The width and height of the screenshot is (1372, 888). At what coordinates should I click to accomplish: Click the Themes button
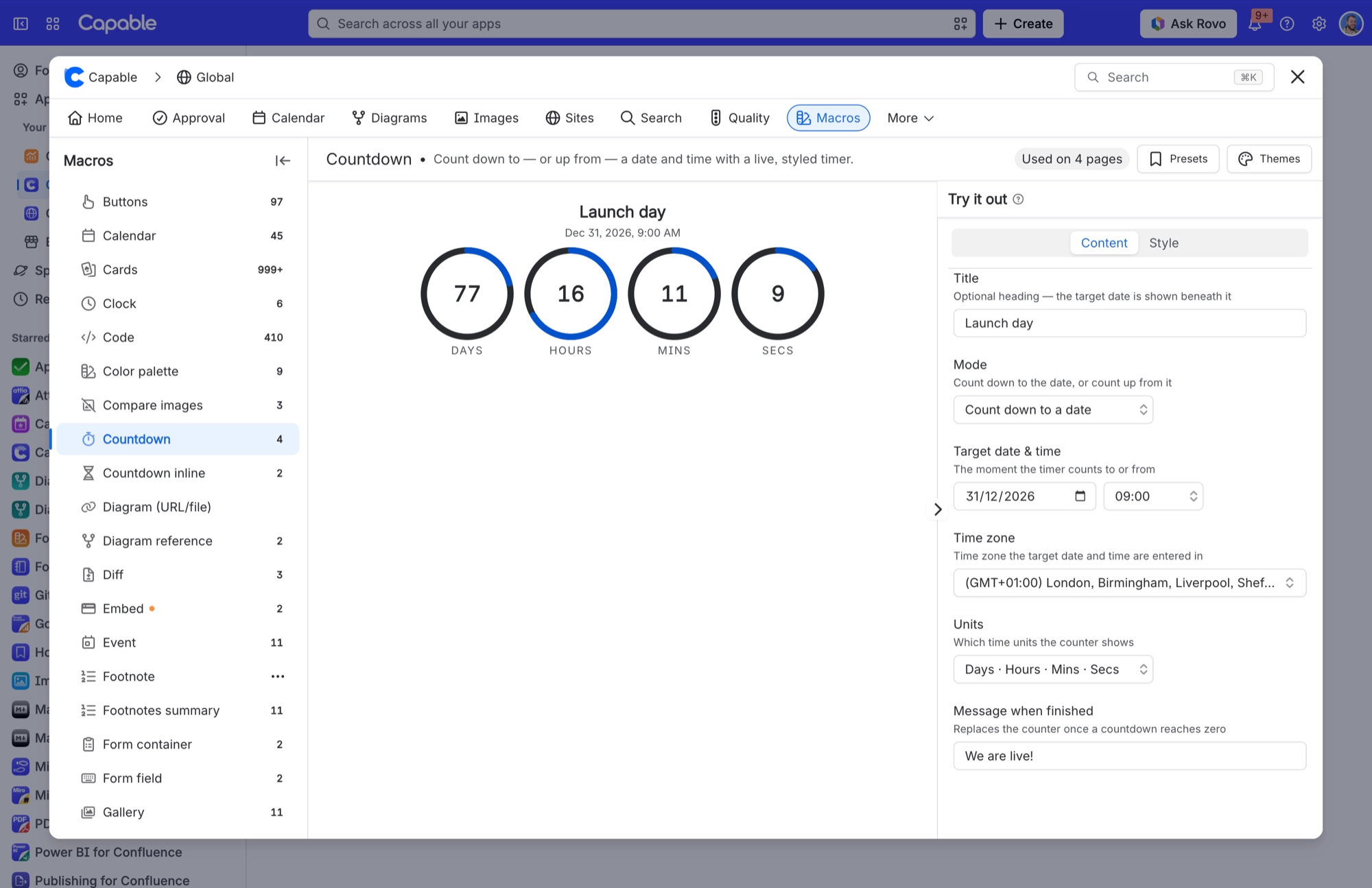coord(1269,159)
